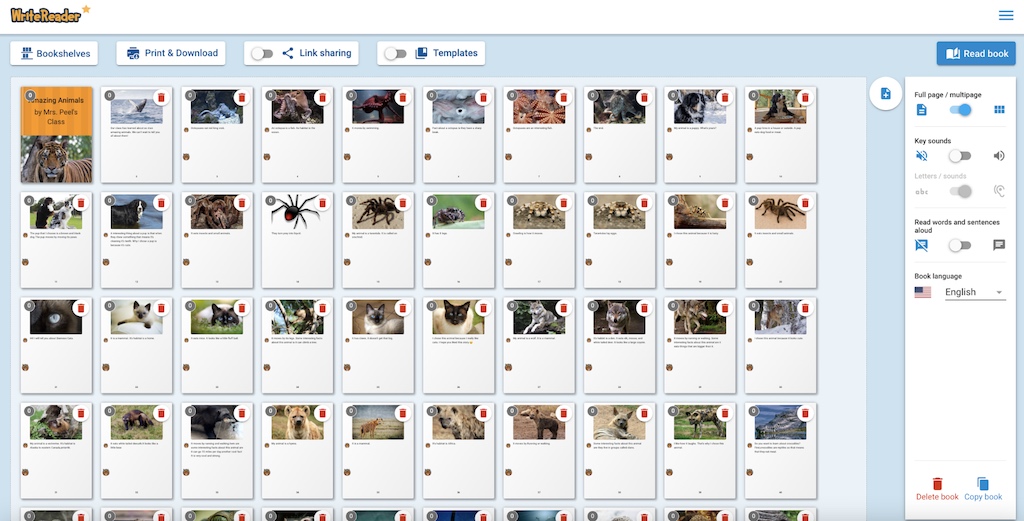The height and width of the screenshot is (521, 1024).
Task: Delete the wolf in snow page
Action: coord(805,308)
